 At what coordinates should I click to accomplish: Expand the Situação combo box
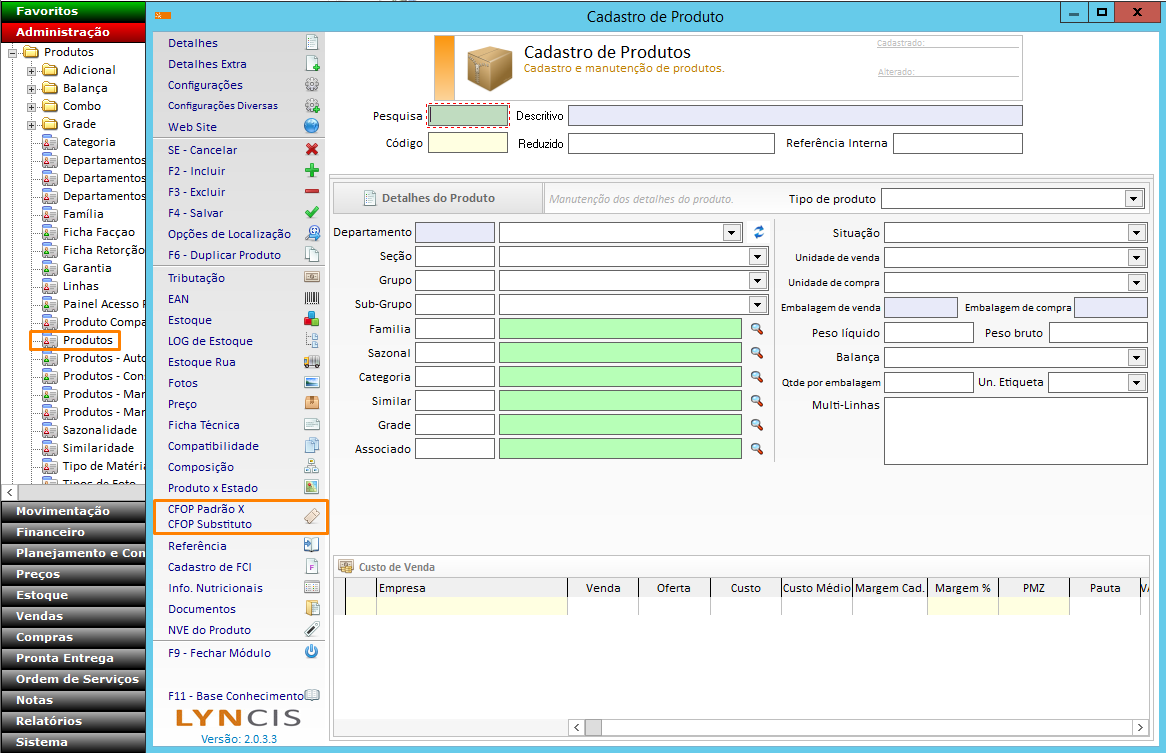(1137, 233)
